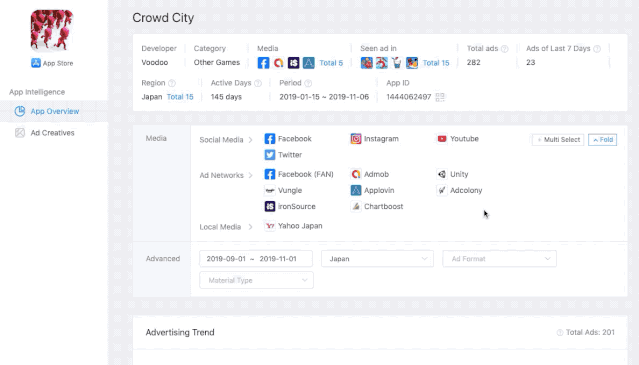
Task: Collapse media list with Fold button
Action: (x=602, y=140)
